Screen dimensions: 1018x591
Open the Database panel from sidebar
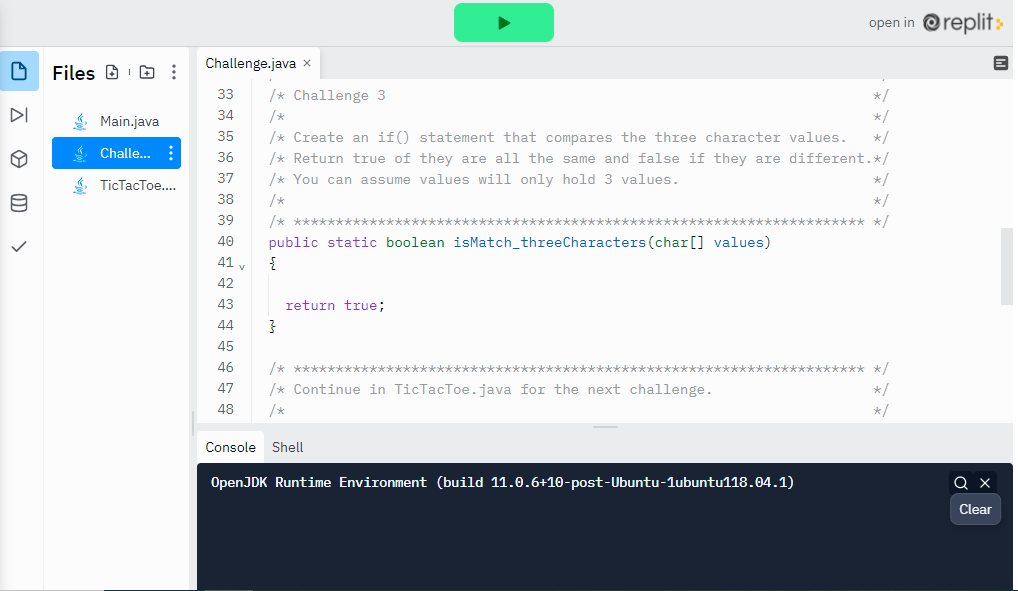pyautogui.click(x=18, y=203)
